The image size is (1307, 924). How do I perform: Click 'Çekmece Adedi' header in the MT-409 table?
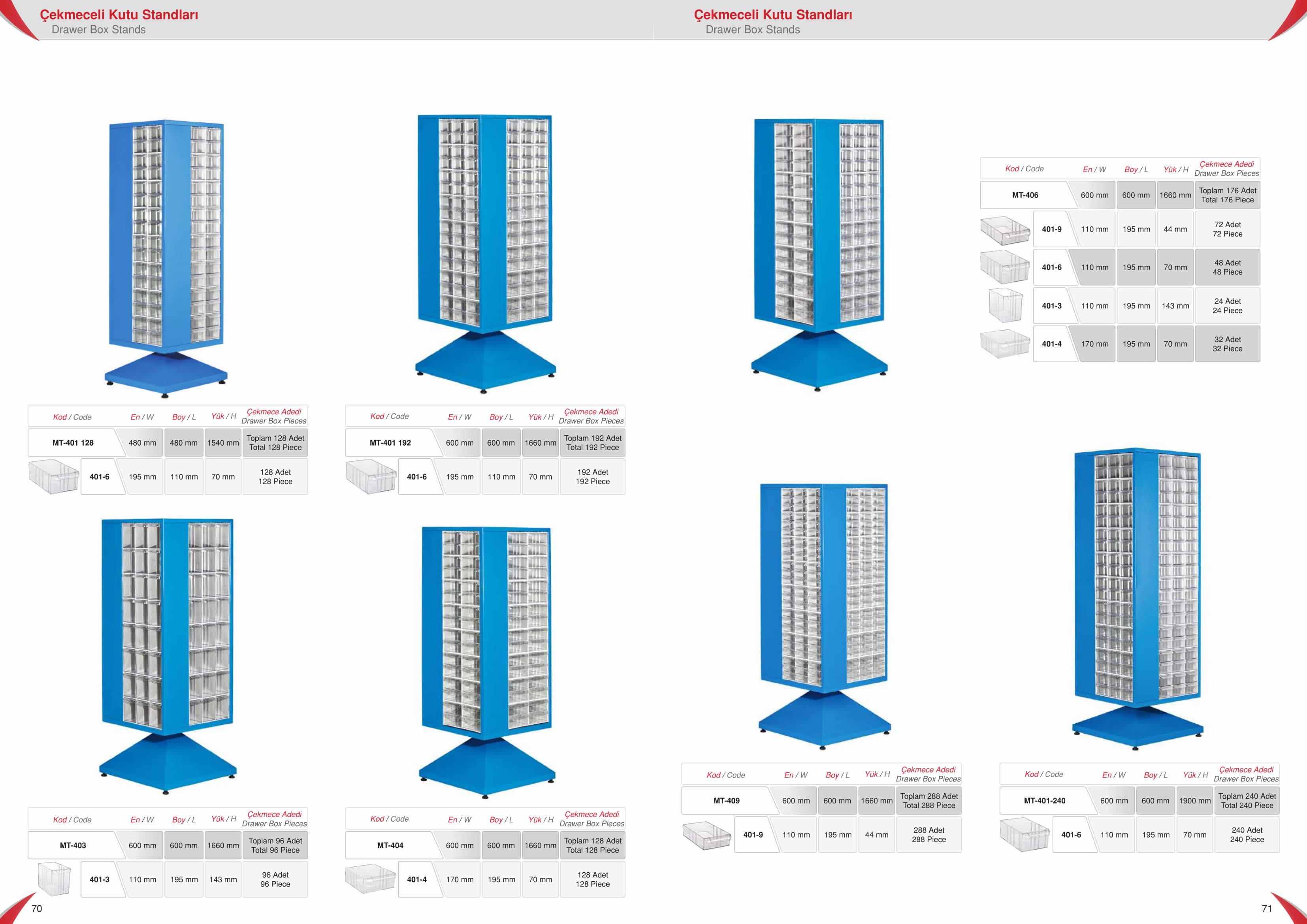928,770
